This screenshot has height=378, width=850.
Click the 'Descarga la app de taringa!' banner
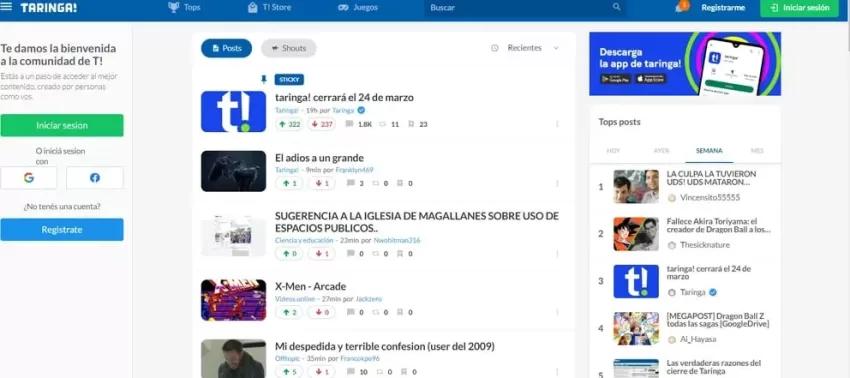[x=685, y=63]
